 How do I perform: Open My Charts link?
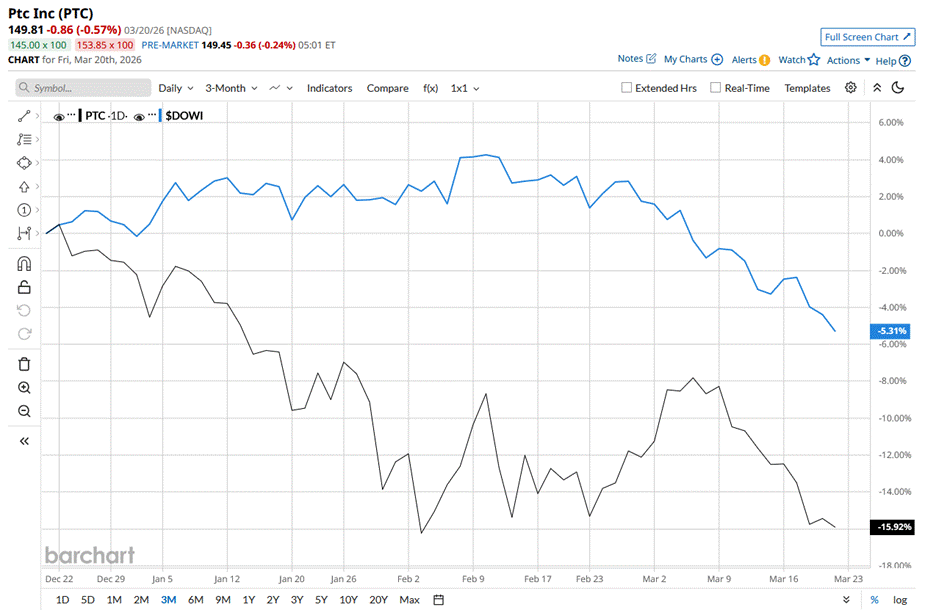[694, 59]
